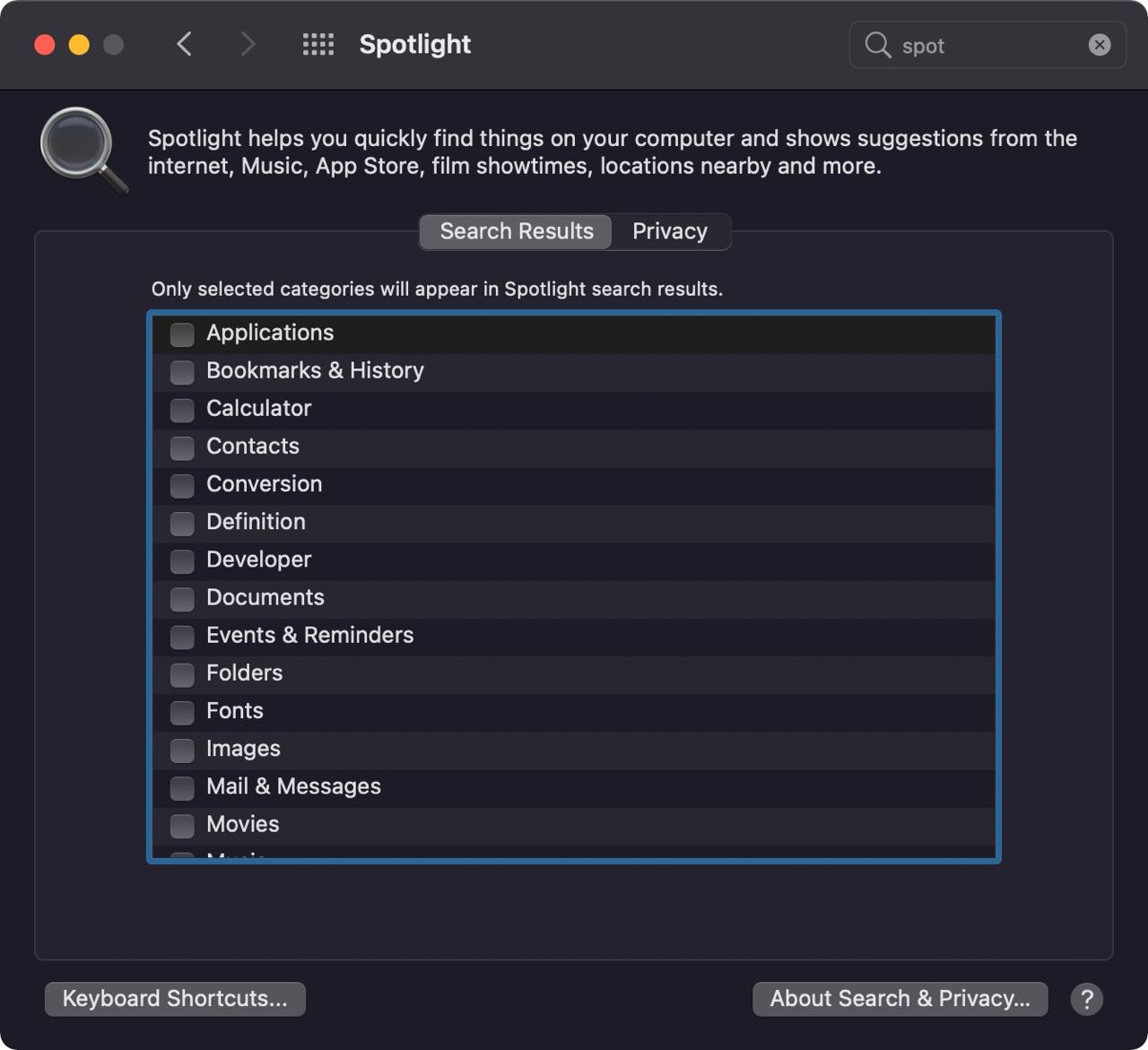This screenshot has height=1050, width=1148.
Task: Highlight the Developer row text
Action: (x=258, y=560)
